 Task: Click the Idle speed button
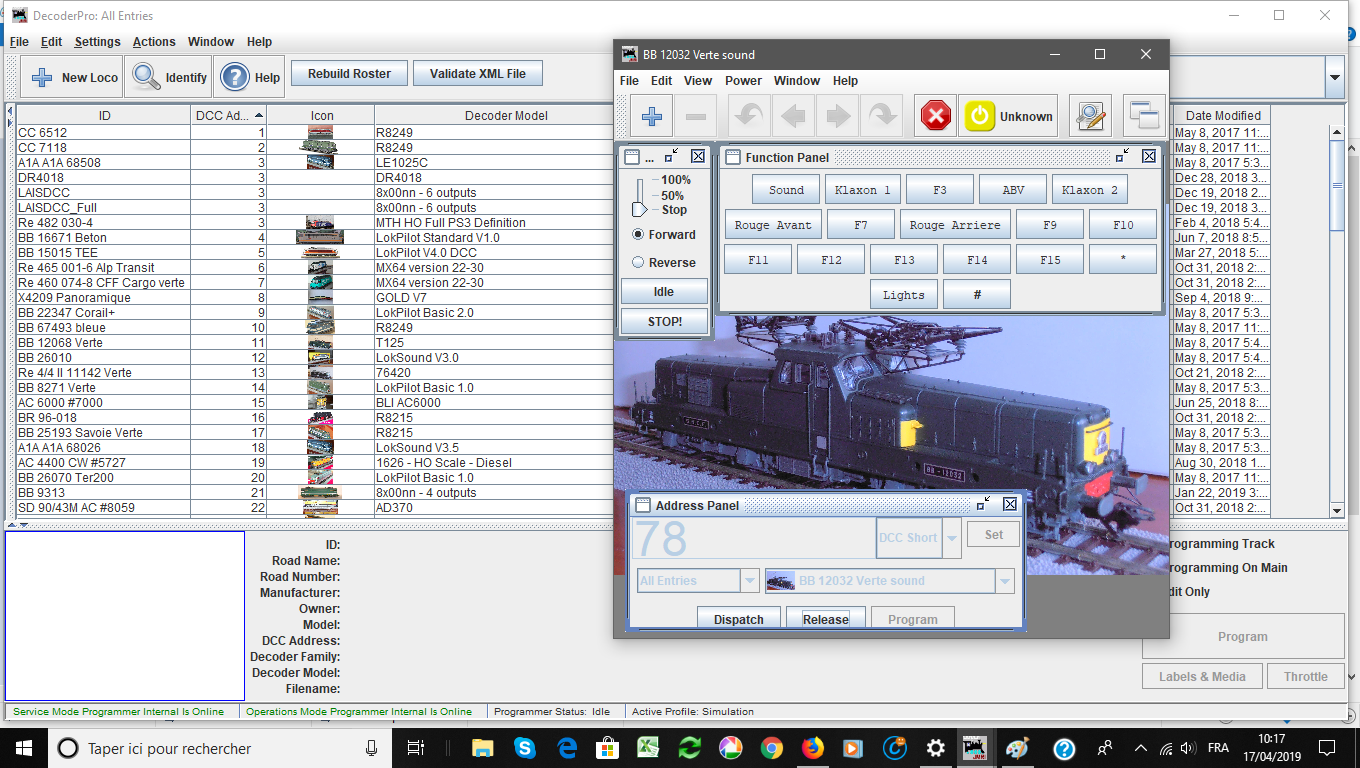click(x=664, y=292)
